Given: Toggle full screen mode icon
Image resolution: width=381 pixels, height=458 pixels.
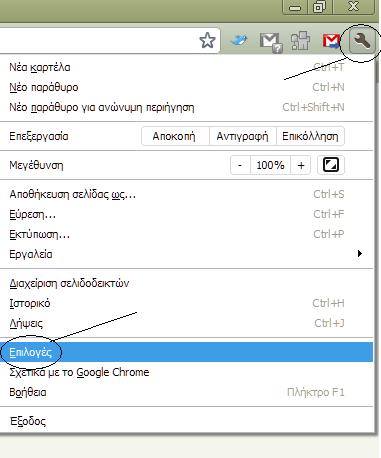Looking at the screenshot, I should 331,165.
